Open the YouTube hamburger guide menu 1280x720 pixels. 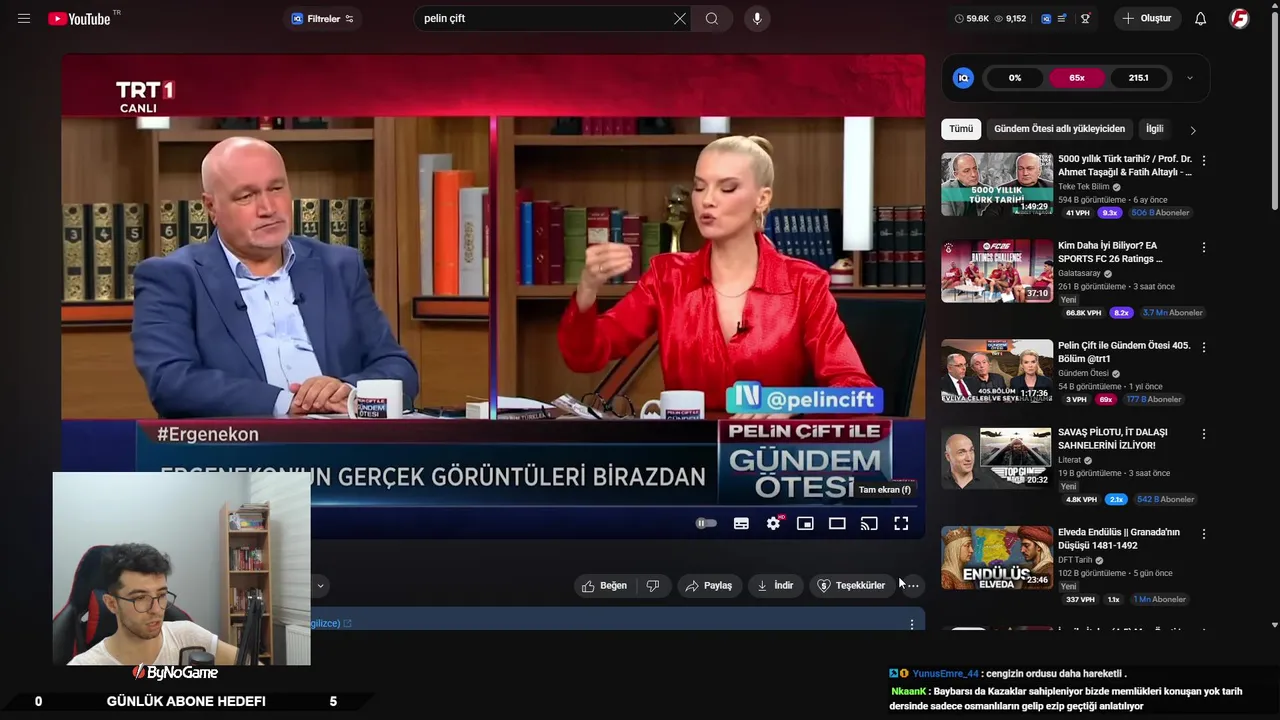point(24,18)
